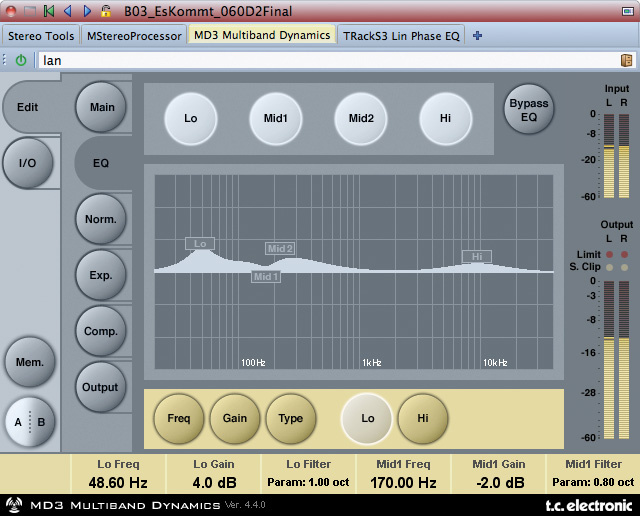The image size is (640, 516).
Task: Click the Input L level meter
Action: (609, 156)
